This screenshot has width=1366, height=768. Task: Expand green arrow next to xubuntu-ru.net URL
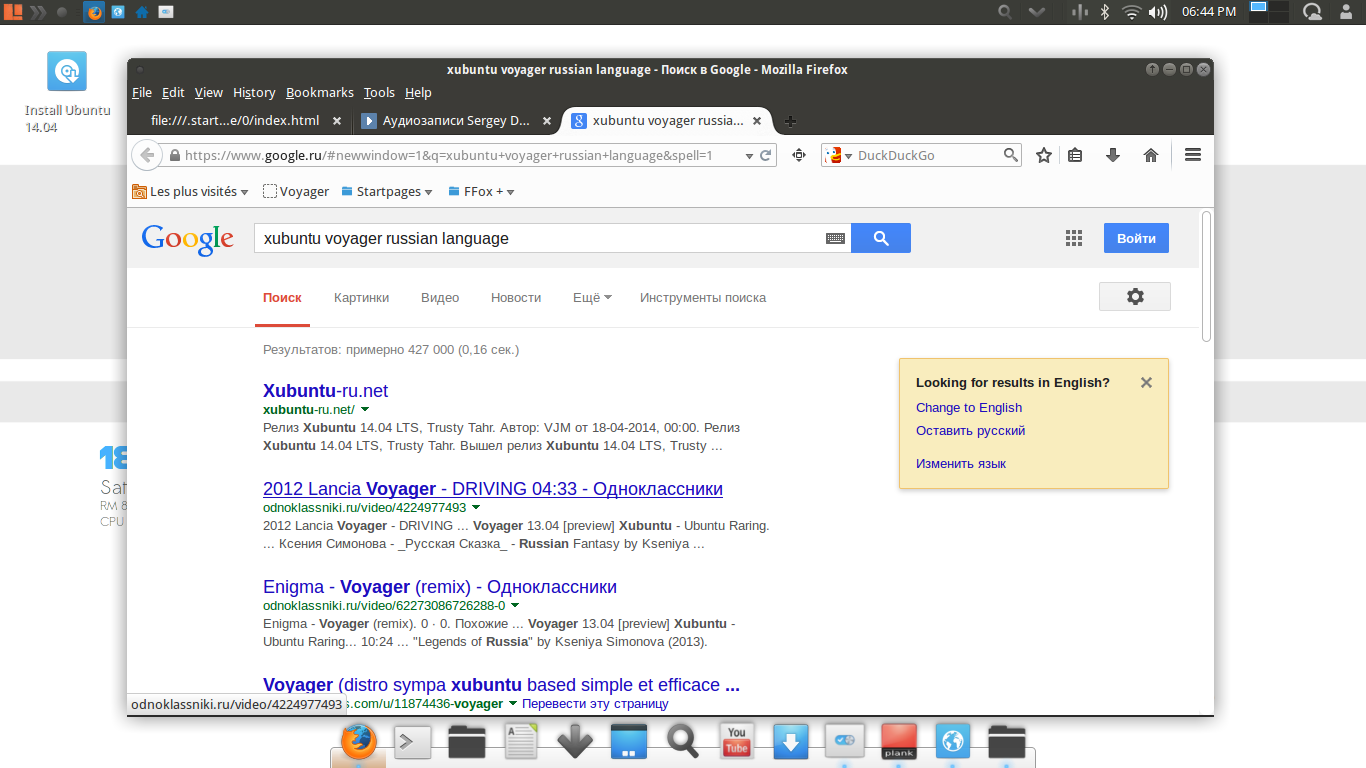coord(365,410)
